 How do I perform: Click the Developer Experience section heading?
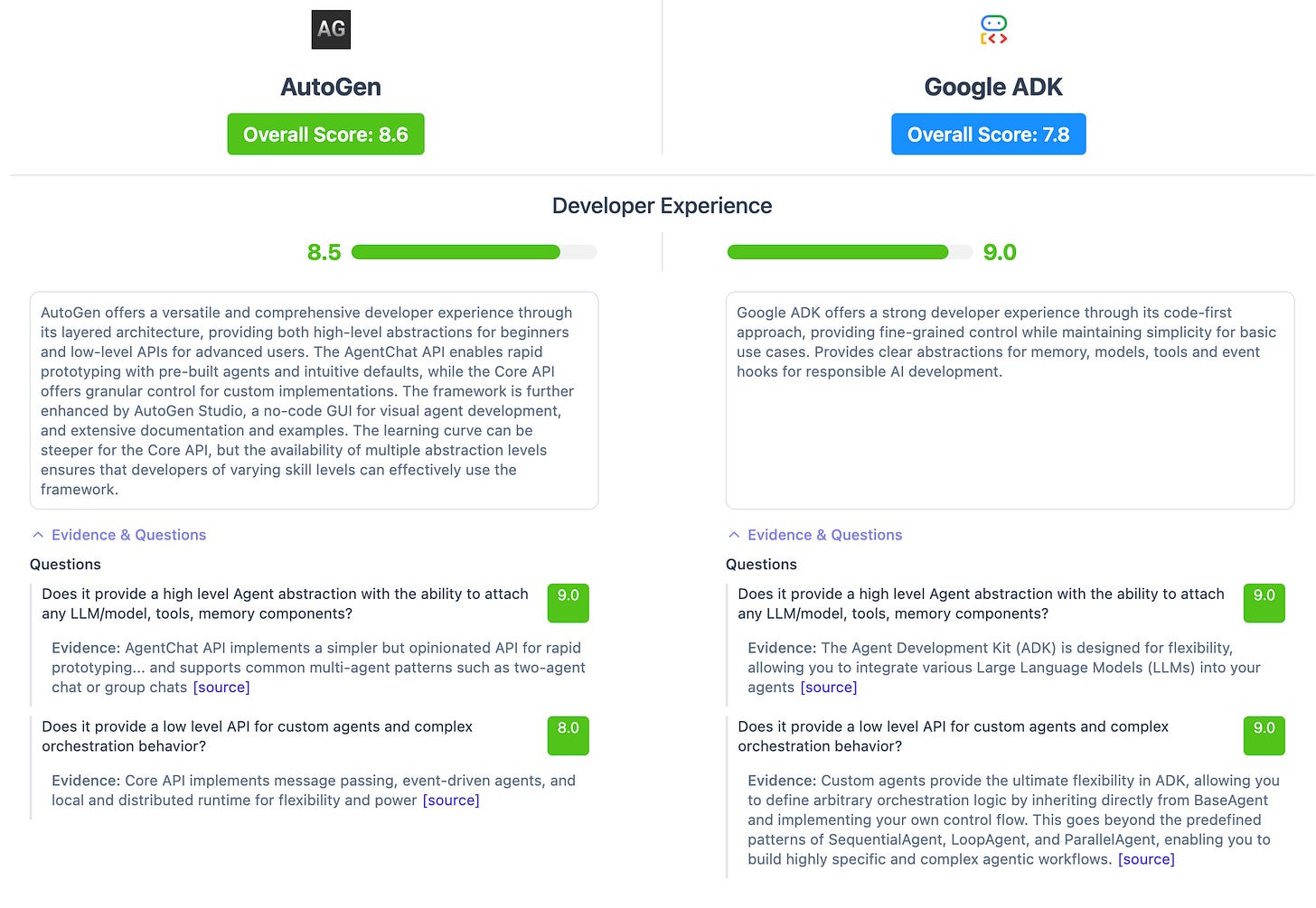pos(662,205)
